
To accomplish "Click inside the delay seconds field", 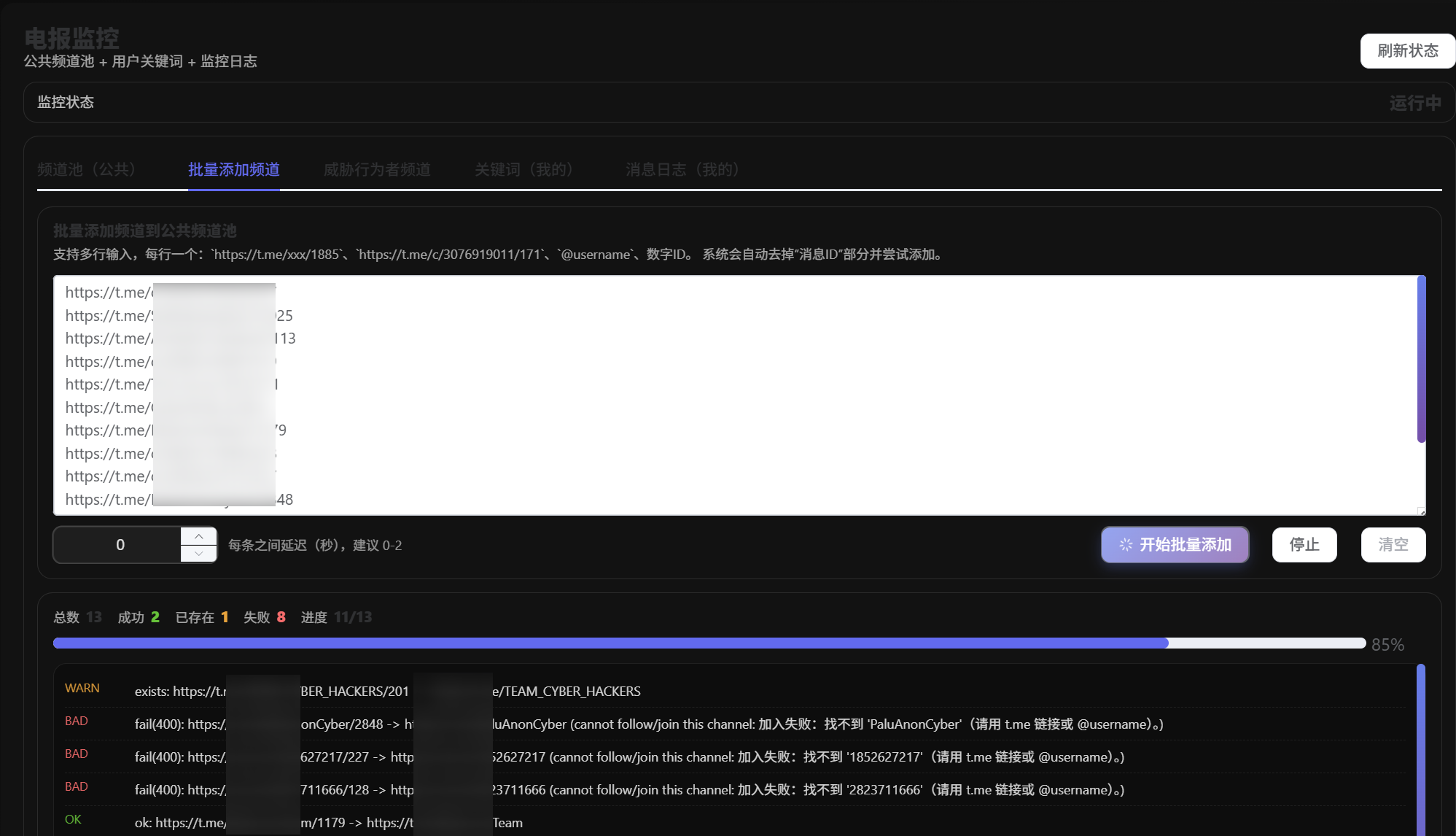I will (x=120, y=544).
